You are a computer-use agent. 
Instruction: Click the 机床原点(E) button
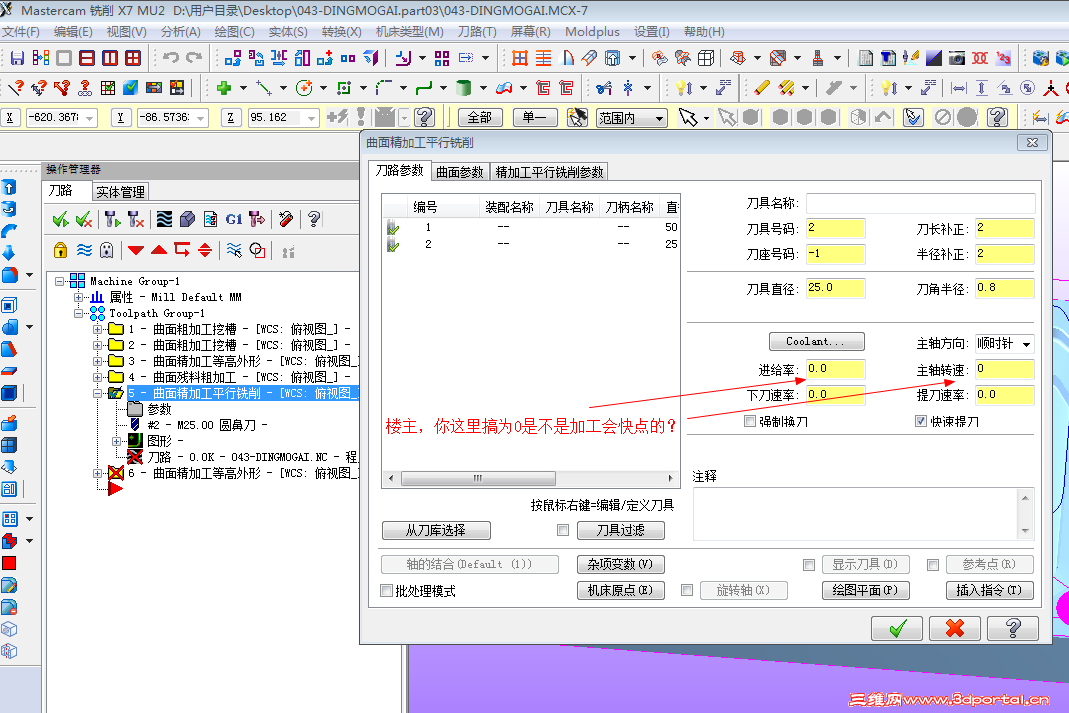[x=620, y=590]
